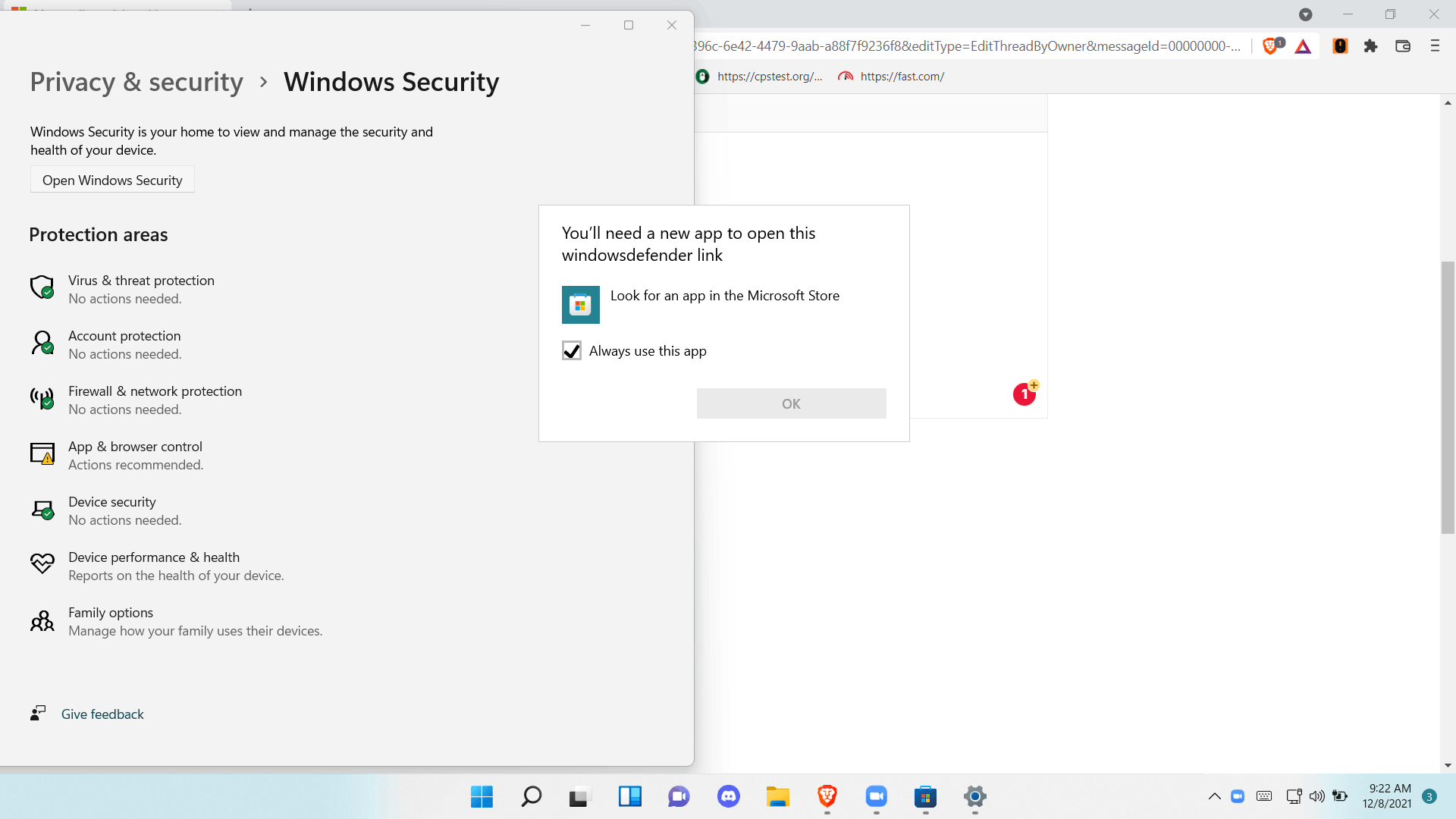
Task: Click Give feedback link
Action: 102,714
